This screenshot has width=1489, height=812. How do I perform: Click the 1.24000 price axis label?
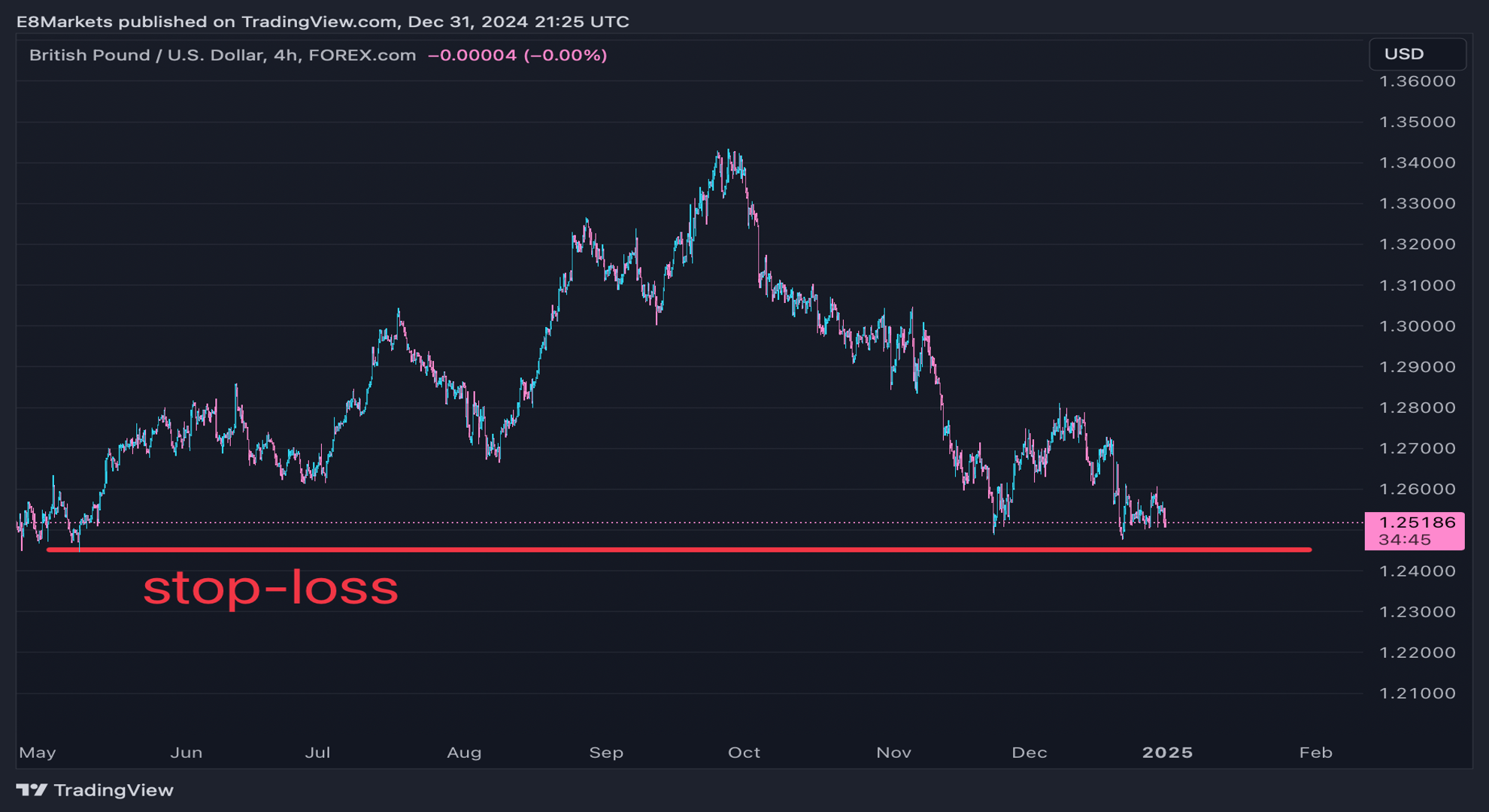[1418, 571]
